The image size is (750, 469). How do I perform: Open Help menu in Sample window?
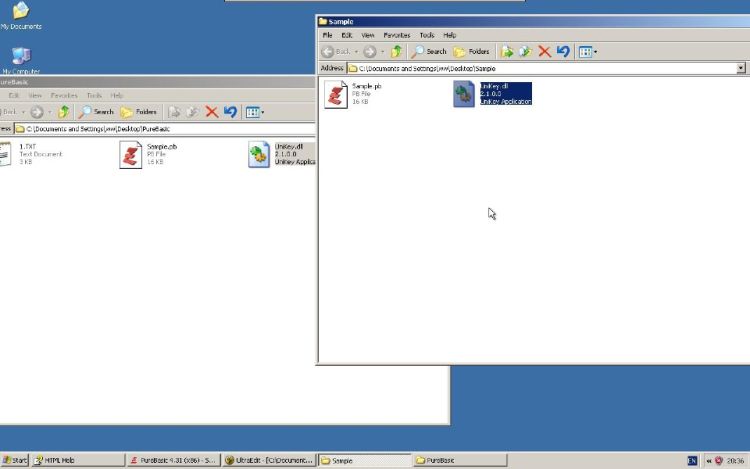tap(450, 35)
